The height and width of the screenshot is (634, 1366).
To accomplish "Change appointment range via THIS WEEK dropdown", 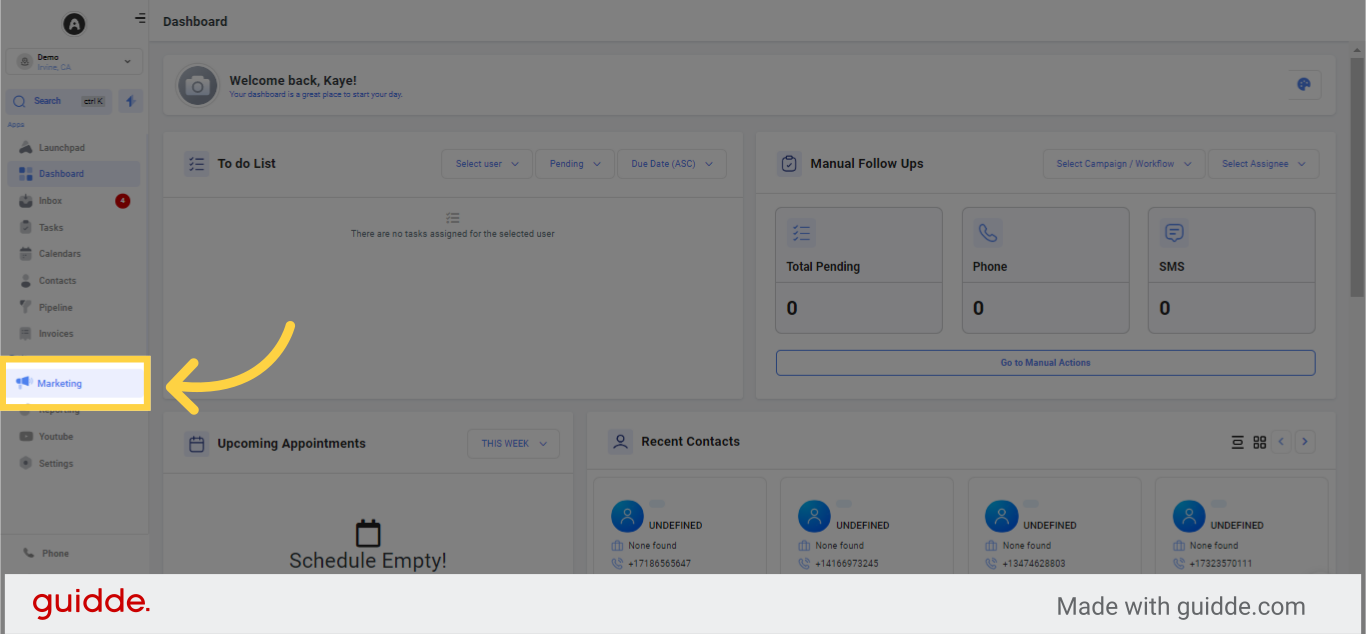I will (513, 443).
